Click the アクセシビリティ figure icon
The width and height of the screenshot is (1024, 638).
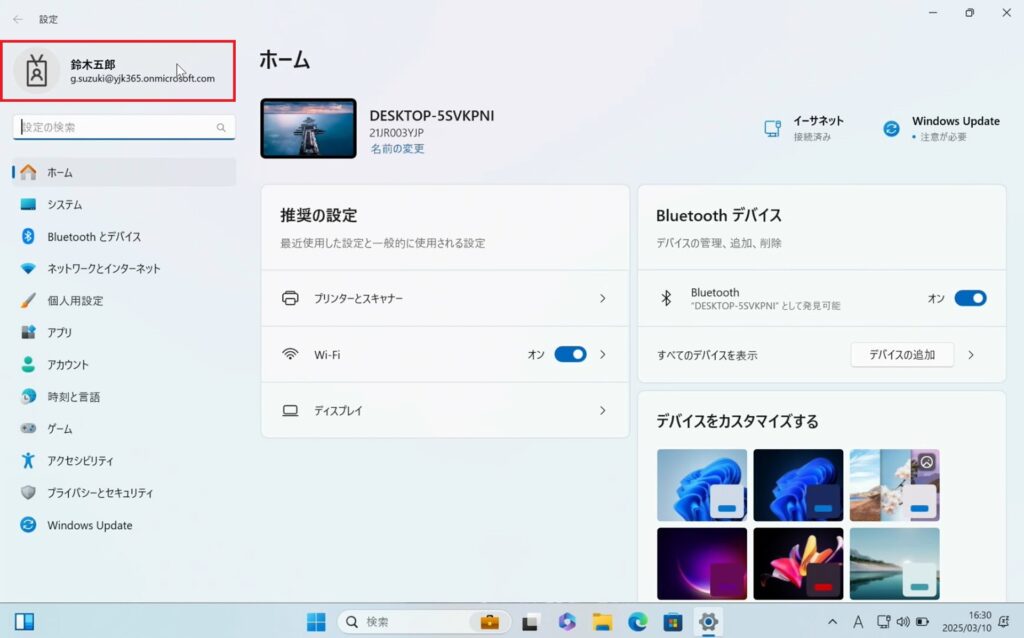click(x=28, y=460)
